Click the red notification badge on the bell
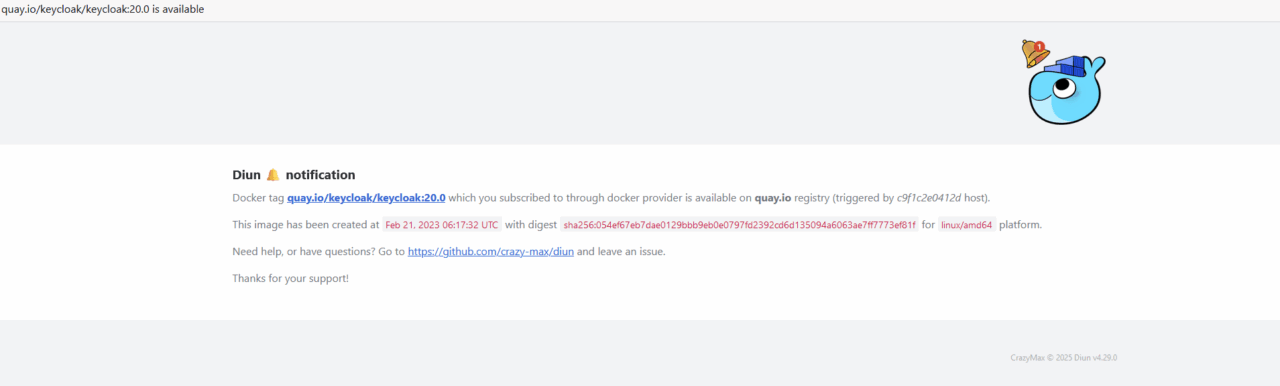Image resolution: width=1280 pixels, height=386 pixels. [x=1040, y=46]
